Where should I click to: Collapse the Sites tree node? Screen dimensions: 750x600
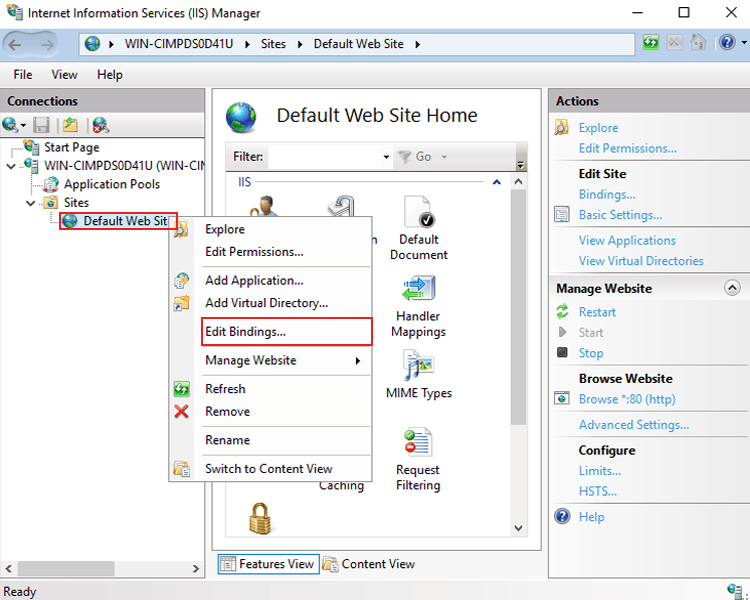31,203
